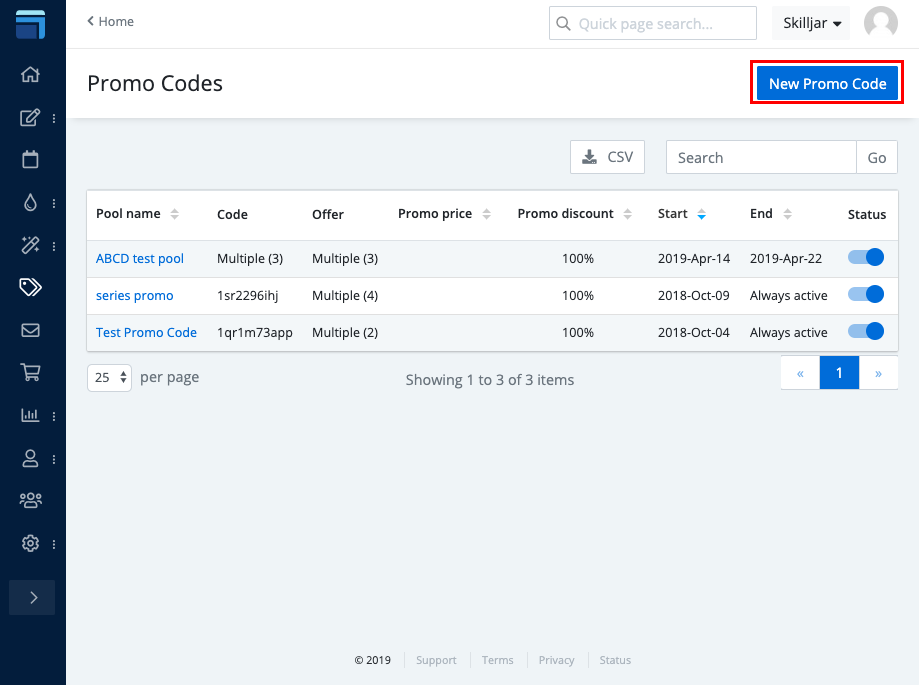This screenshot has height=685, width=919.
Task: Click the home icon in sidebar
Action: (x=30, y=74)
